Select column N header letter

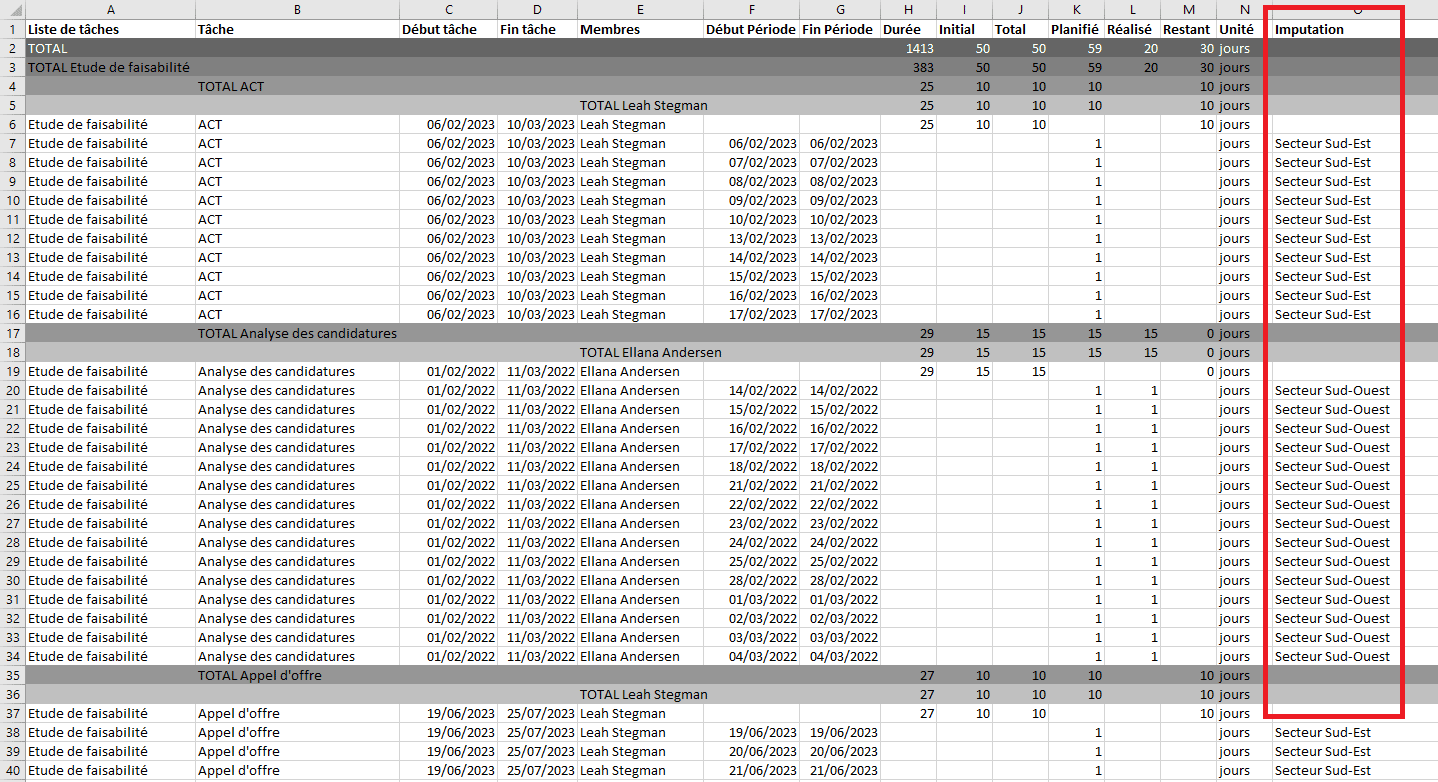point(1243,9)
